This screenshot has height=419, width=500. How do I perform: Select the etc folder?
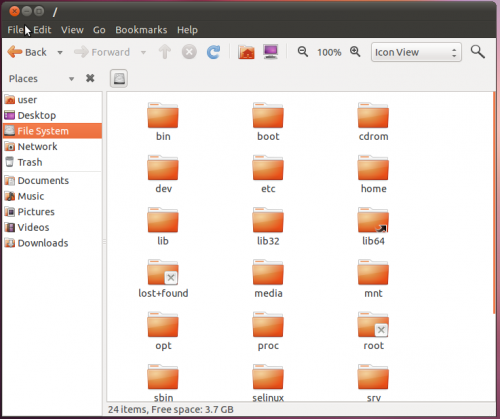(268, 174)
